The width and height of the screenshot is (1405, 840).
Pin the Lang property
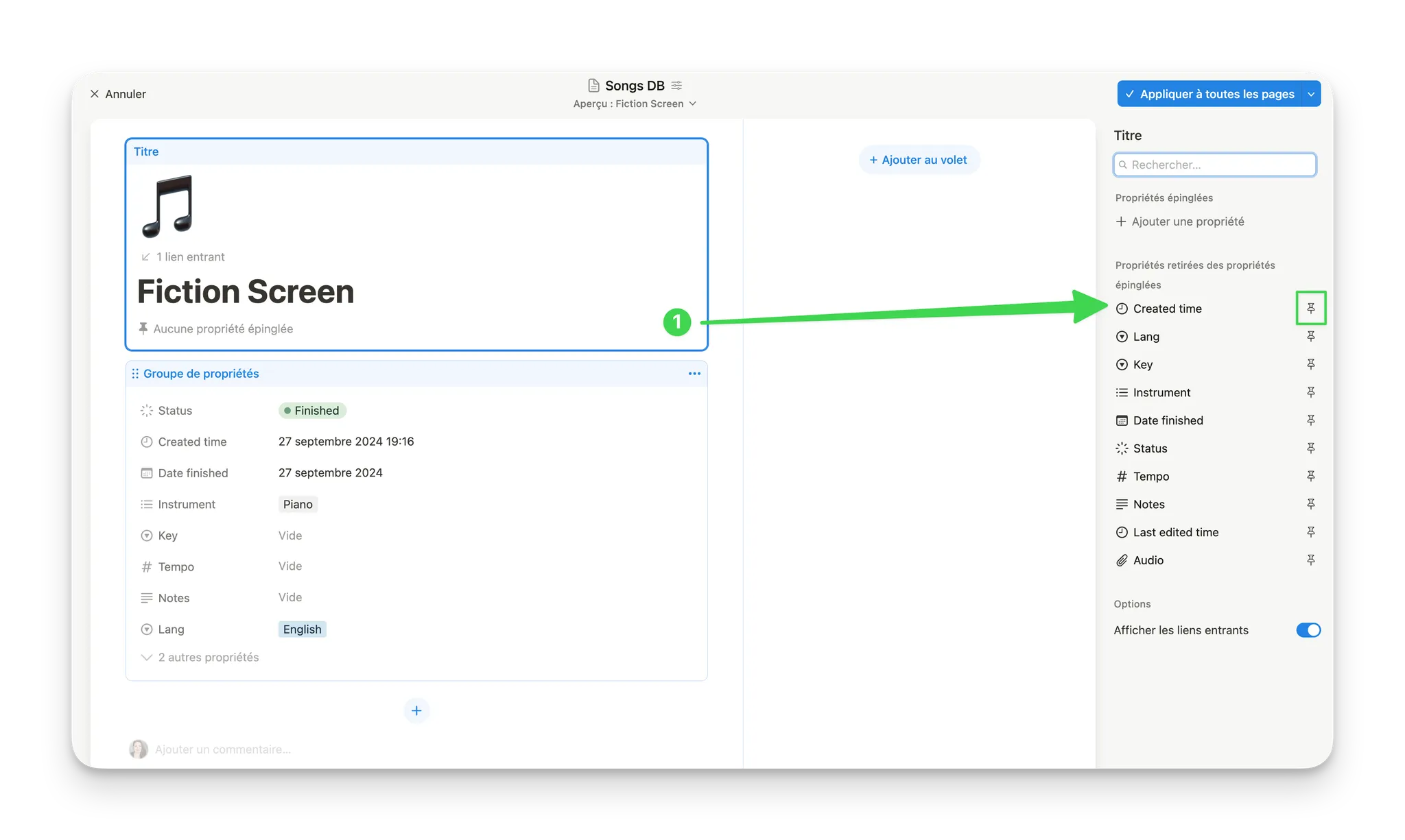[x=1310, y=337]
